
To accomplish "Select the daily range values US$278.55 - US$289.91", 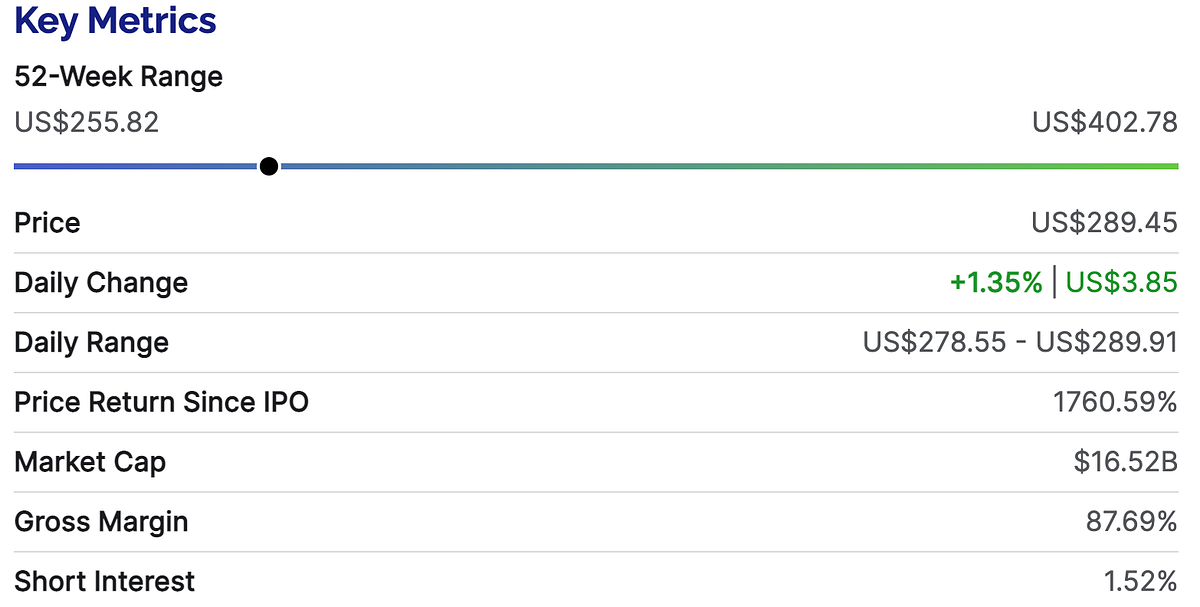I will click(x=1021, y=342).
